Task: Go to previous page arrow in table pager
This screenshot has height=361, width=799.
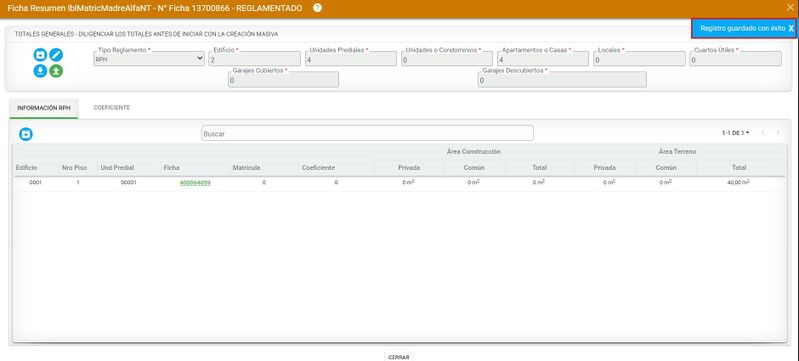Action: tap(763, 133)
